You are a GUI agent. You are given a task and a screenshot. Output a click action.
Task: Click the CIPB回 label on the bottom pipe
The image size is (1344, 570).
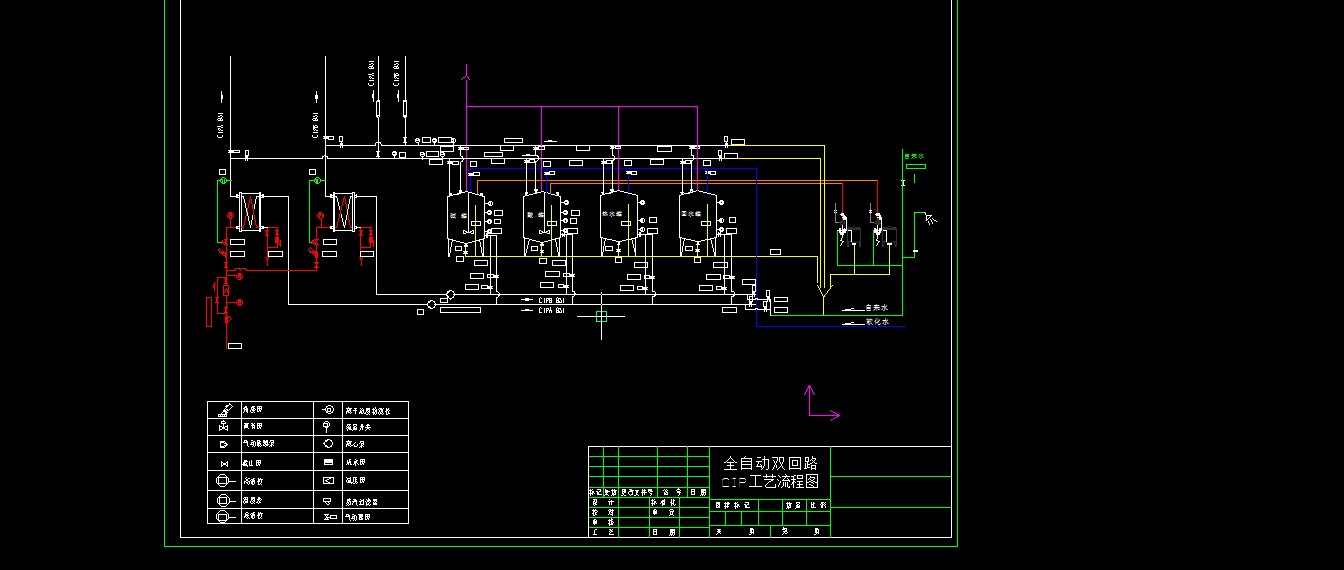pos(552,300)
